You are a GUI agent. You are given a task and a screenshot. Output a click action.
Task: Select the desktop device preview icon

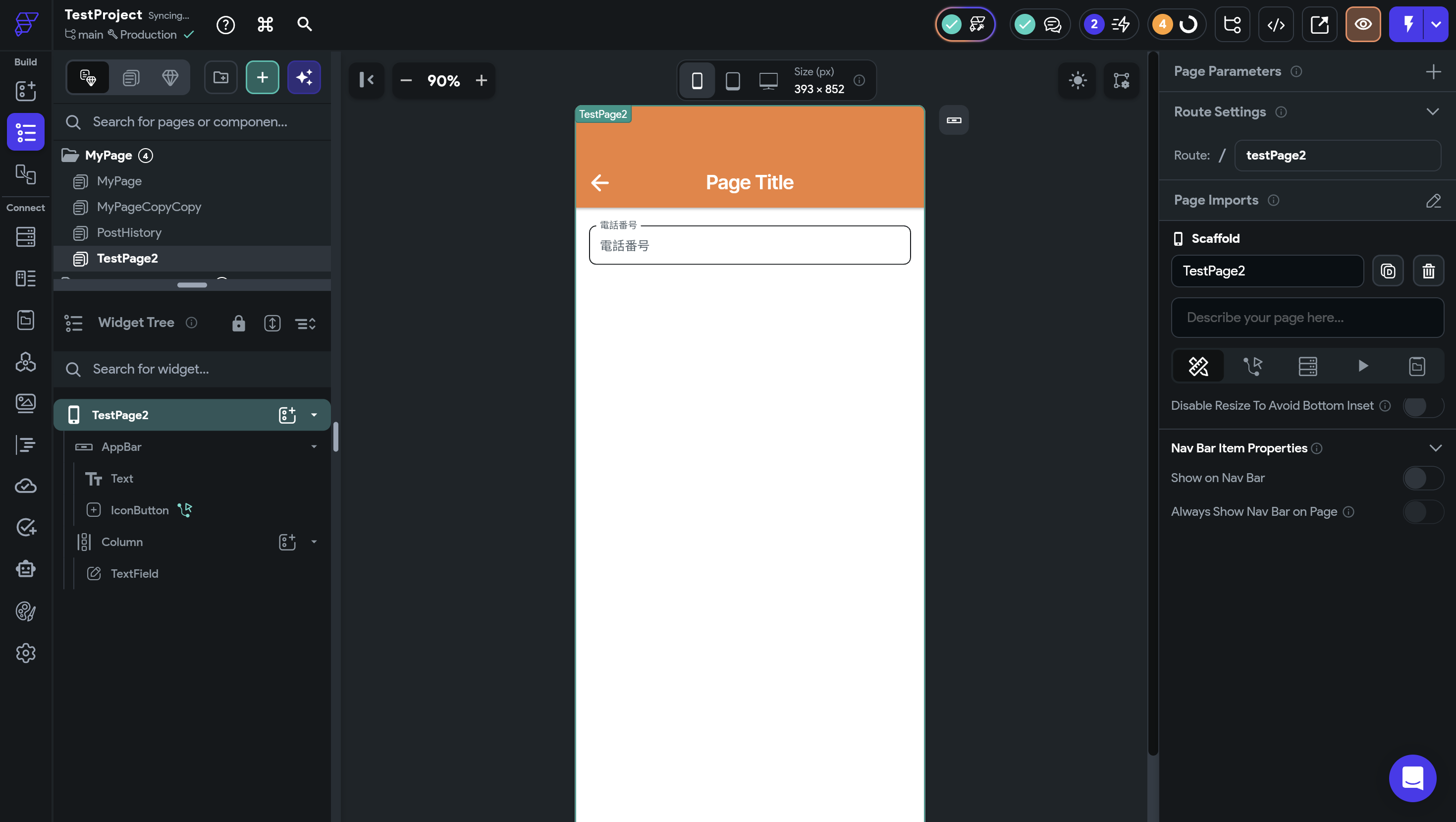tap(768, 80)
